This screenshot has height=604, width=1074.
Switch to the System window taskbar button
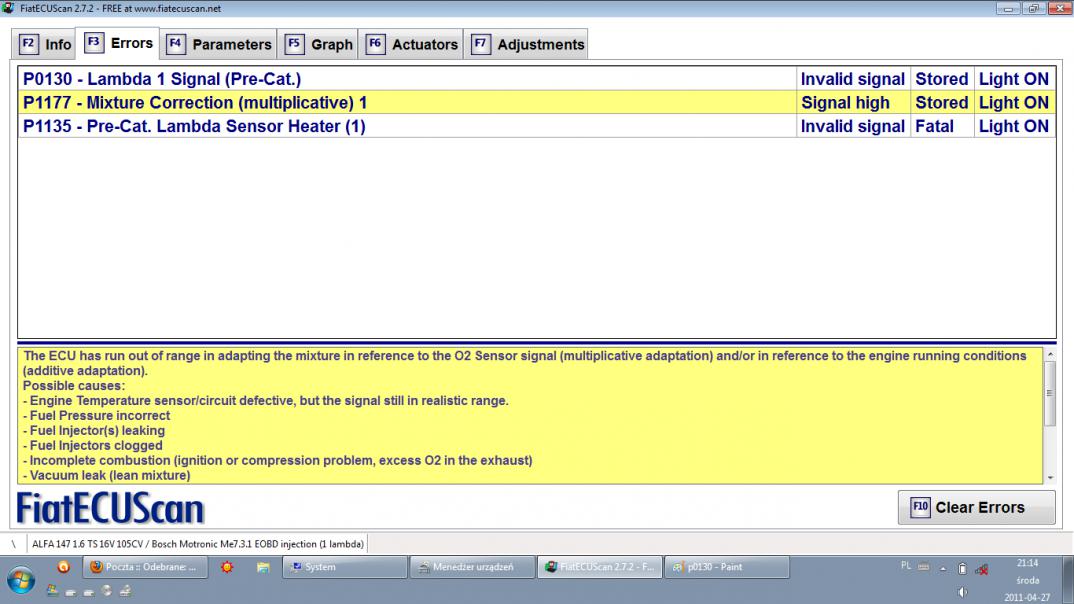point(345,567)
